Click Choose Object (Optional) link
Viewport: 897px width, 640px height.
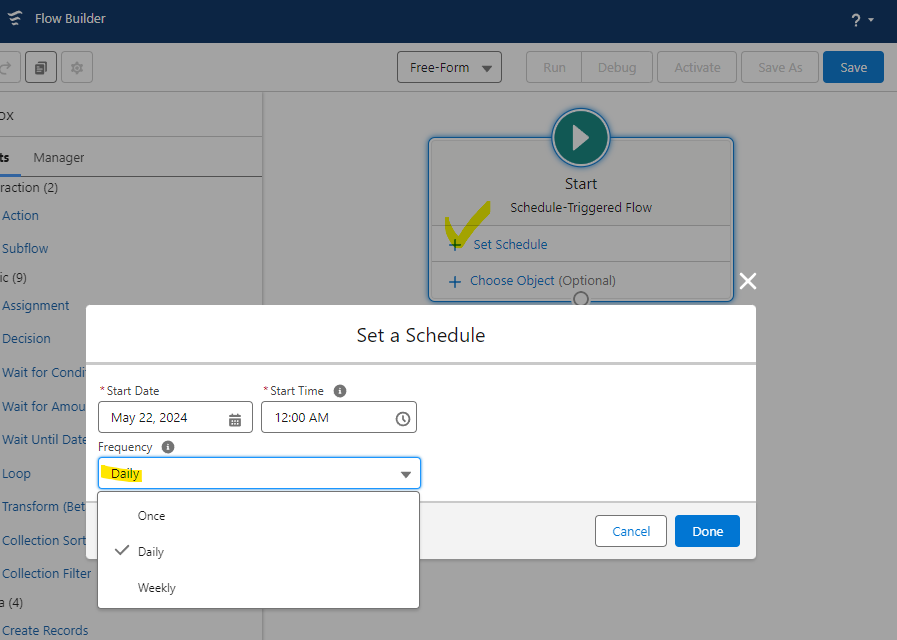[542, 281]
